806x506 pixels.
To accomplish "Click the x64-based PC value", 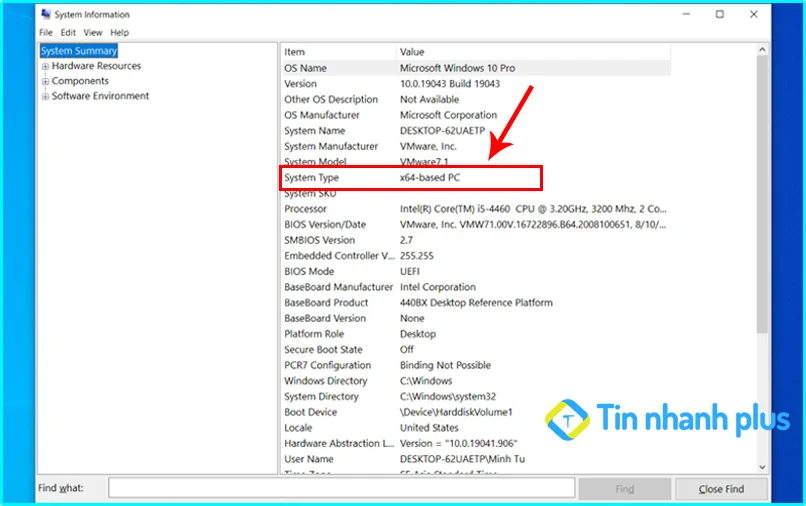I will pos(430,177).
